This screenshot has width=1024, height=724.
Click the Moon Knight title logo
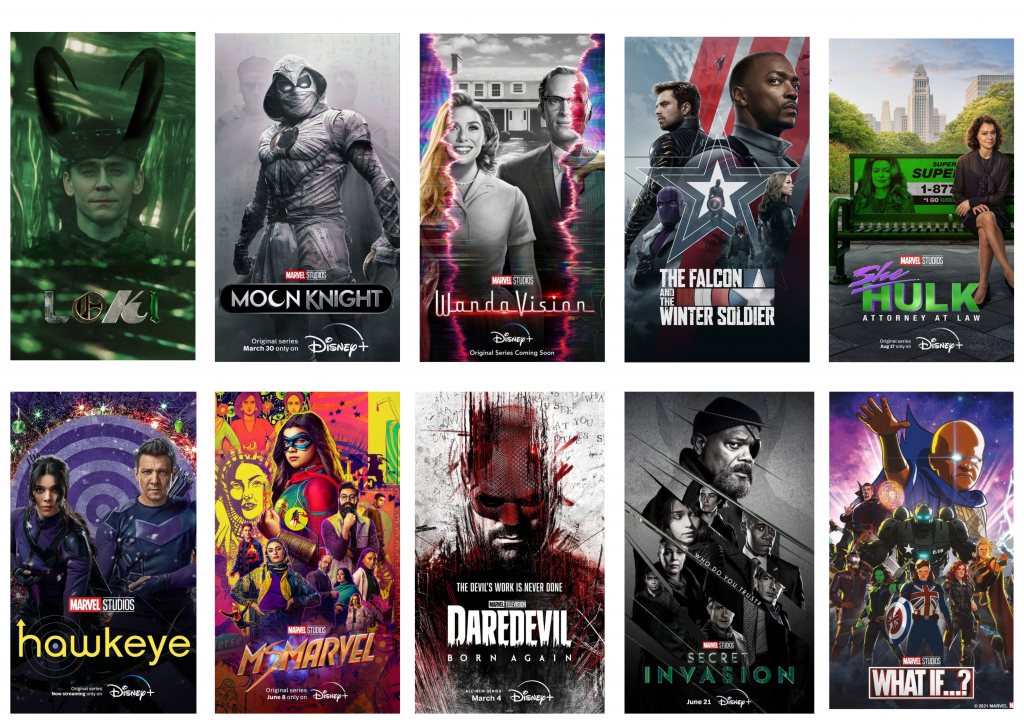[306, 299]
